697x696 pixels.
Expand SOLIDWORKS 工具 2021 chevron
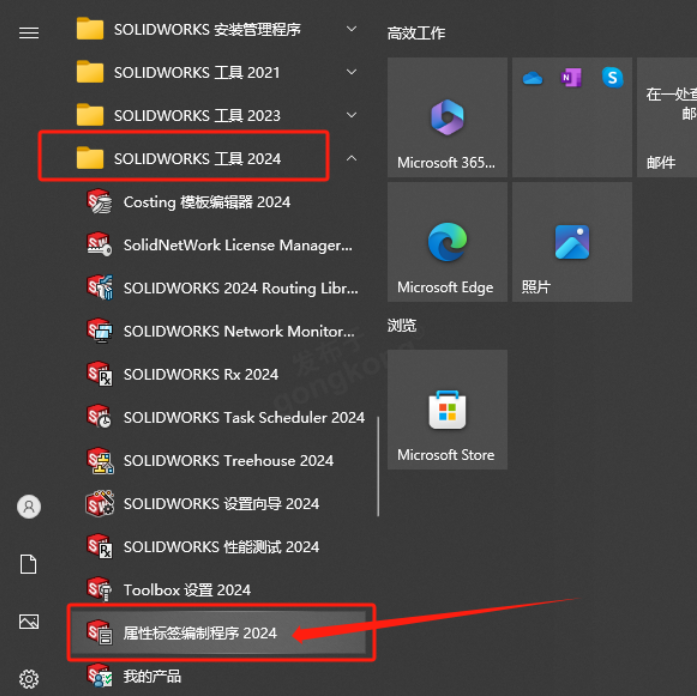pos(351,72)
